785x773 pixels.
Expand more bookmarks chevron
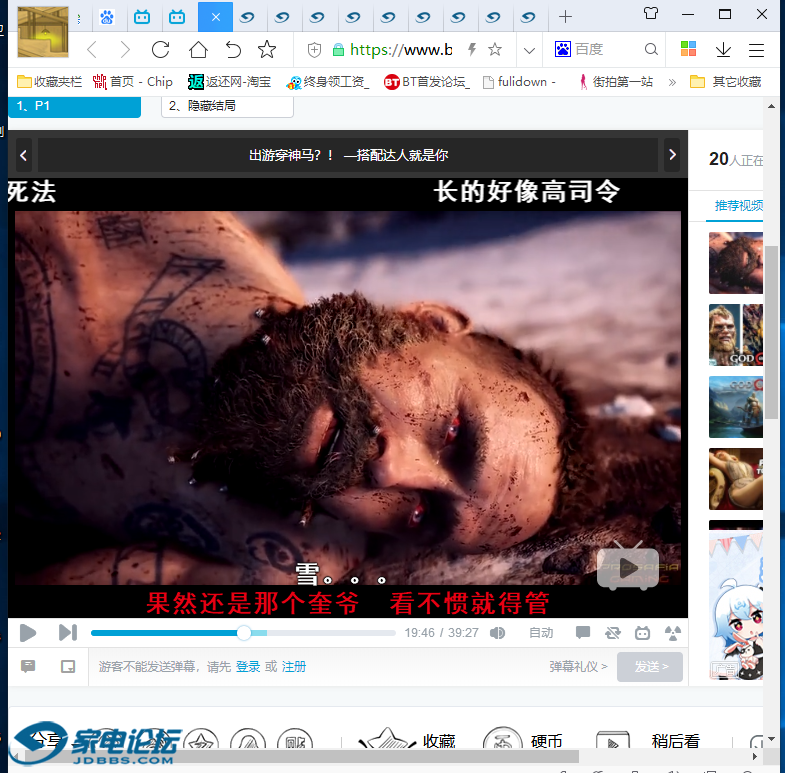click(672, 82)
